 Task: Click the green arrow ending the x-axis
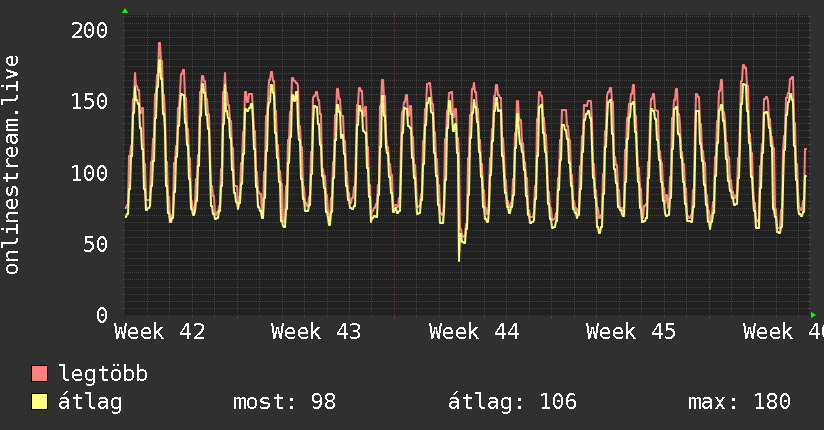[x=812, y=315]
